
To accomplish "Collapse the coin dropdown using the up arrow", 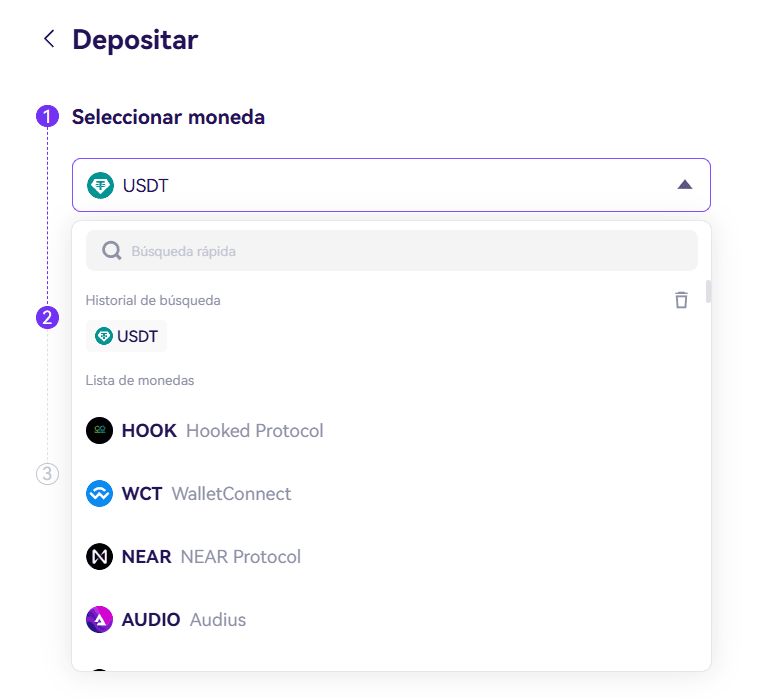I will tap(684, 185).
